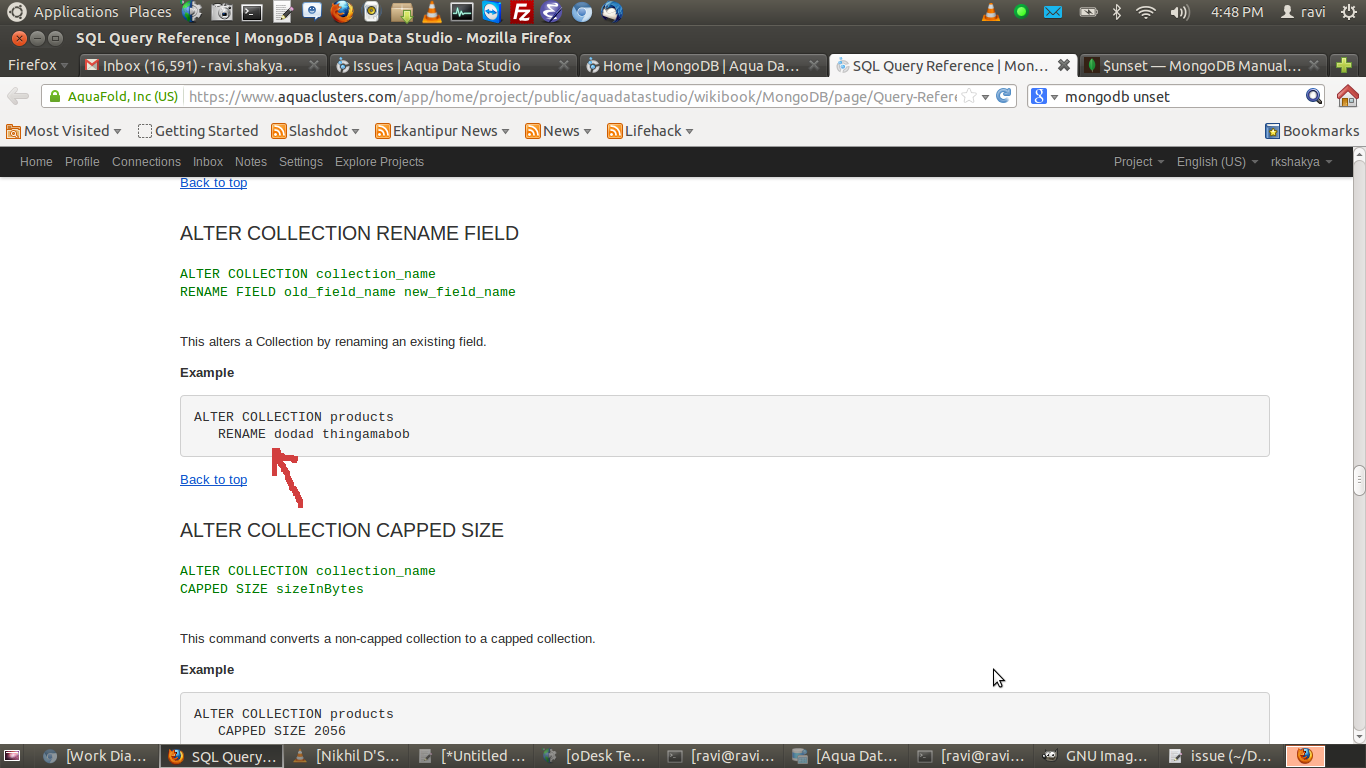Expand the News feed bookmark
This screenshot has width=1366, height=768.
pos(559,131)
